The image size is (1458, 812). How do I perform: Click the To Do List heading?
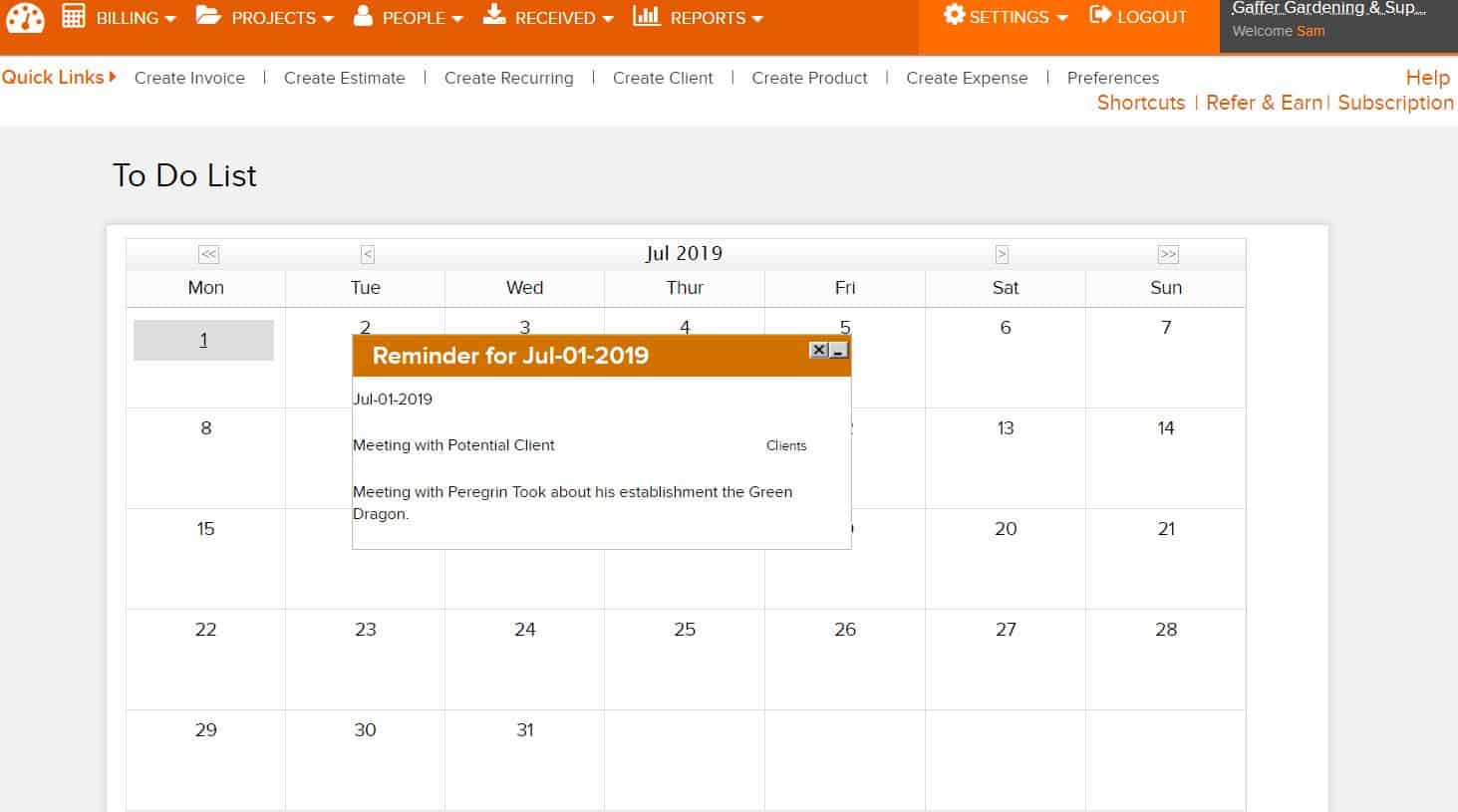pyautogui.click(x=184, y=175)
